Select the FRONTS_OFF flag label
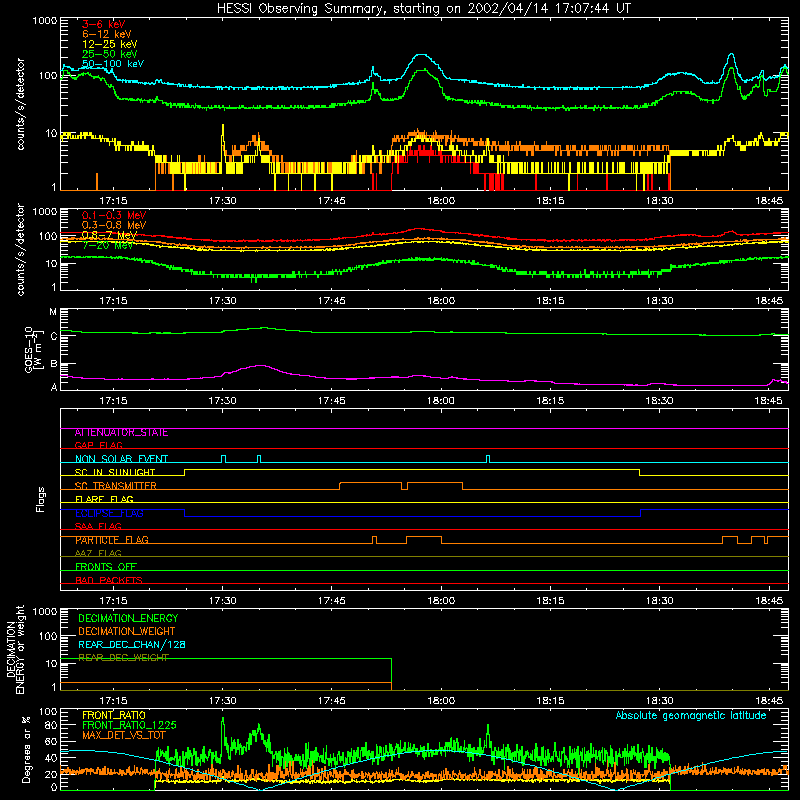 [x=106, y=567]
